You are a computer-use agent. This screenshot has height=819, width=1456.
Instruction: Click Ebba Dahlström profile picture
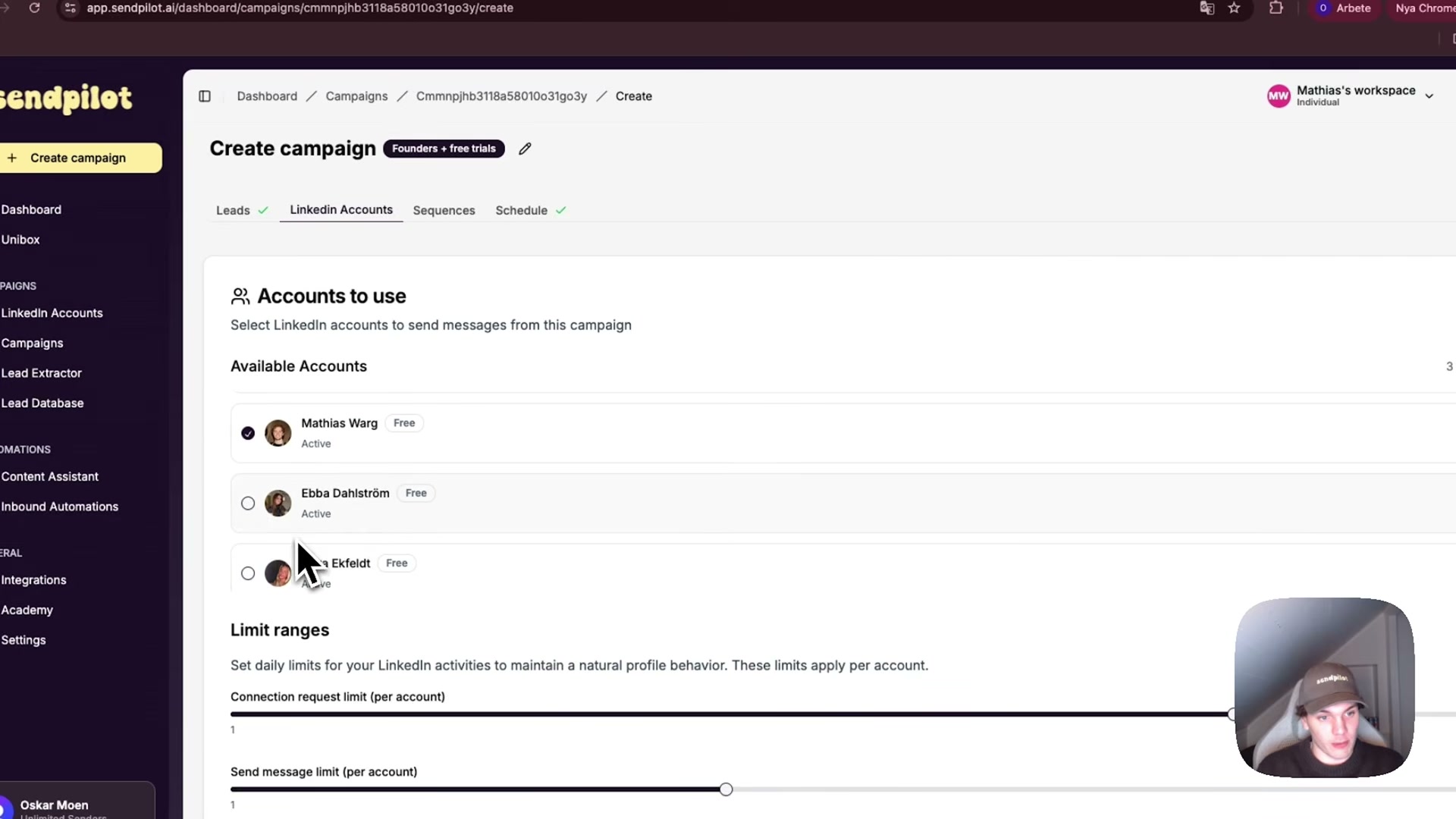coord(278,503)
